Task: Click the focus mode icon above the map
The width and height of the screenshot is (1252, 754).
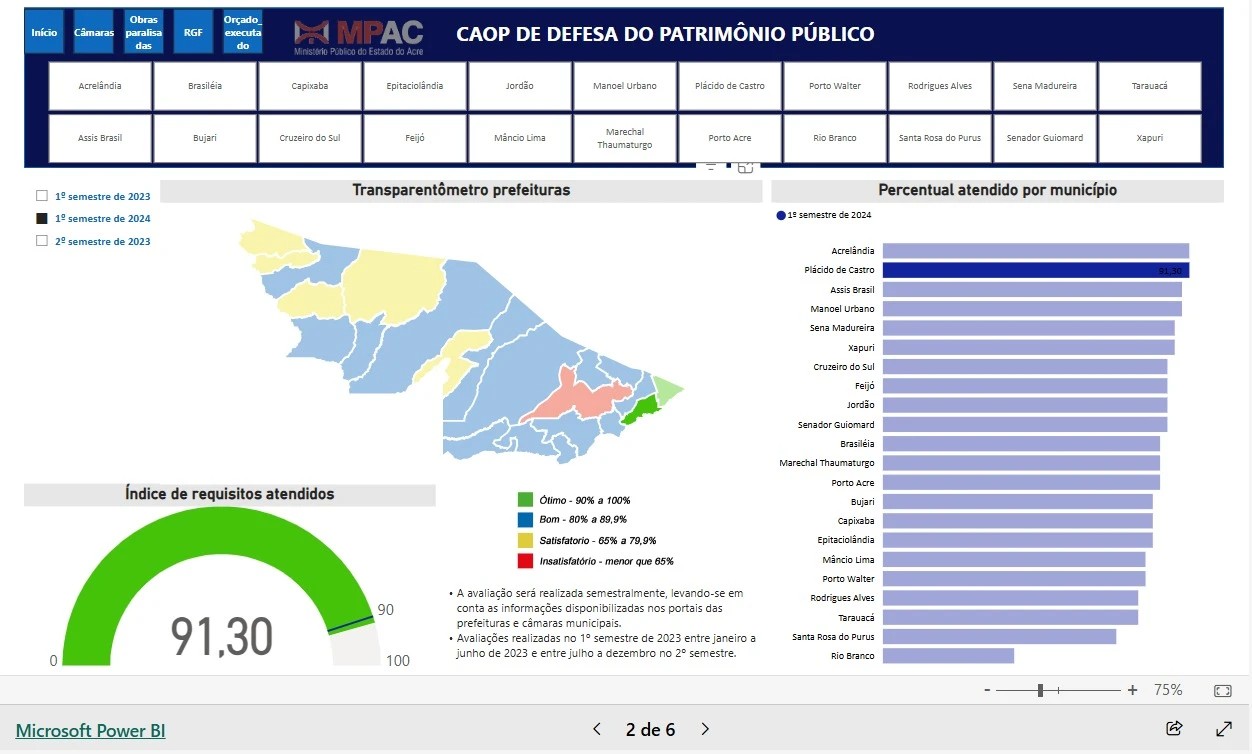Action: point(745,167)
